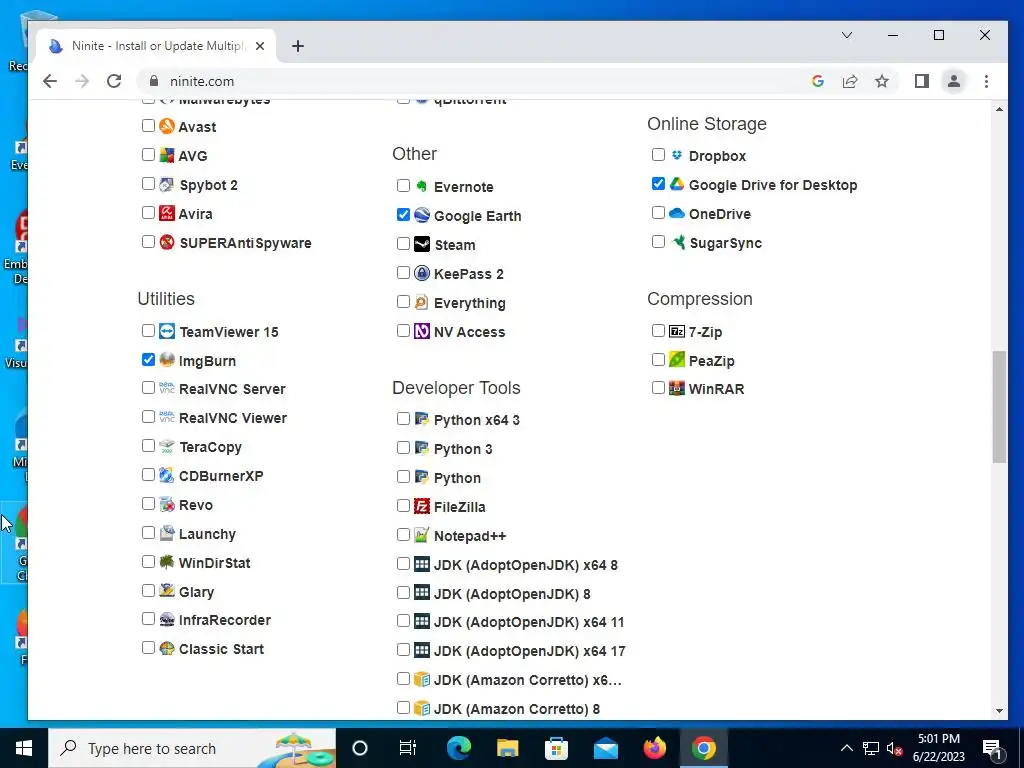Image resolution: width=1024 pixels, height=768 pixels.
Task: Open Chrome profile avatar
Action: click(x=953, y=82)
